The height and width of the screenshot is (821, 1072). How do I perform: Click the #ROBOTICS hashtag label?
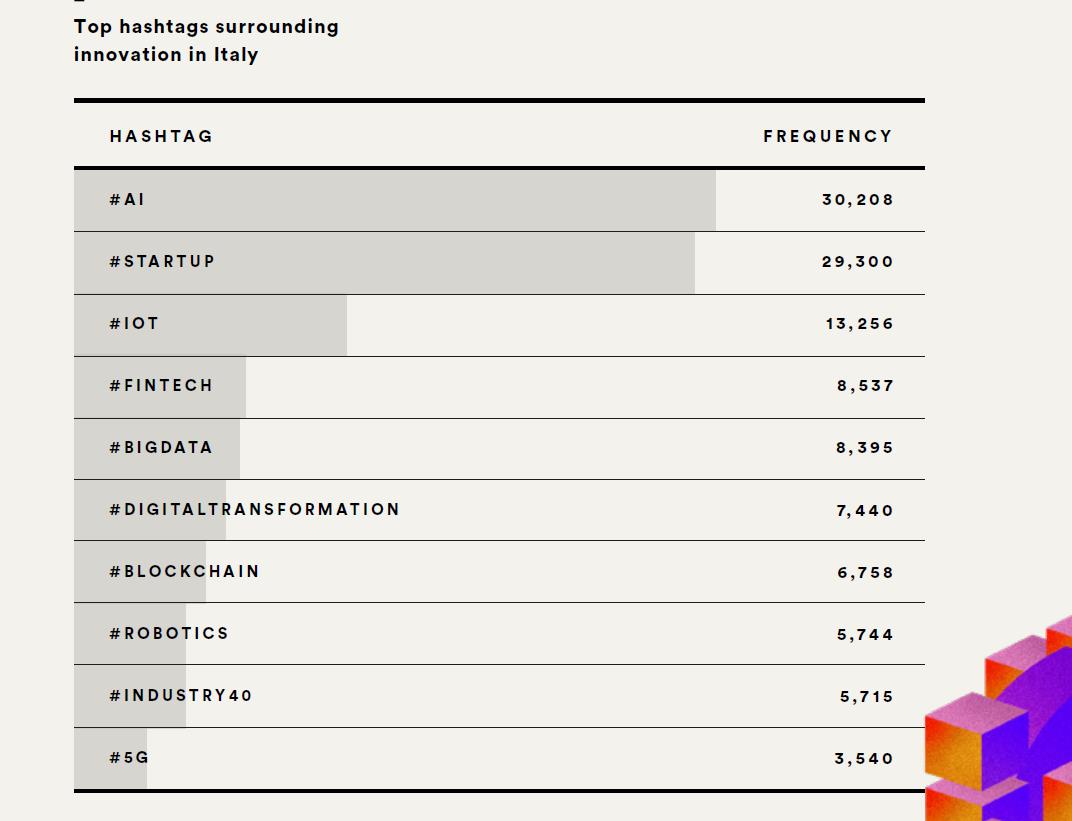tap(169, 634)
